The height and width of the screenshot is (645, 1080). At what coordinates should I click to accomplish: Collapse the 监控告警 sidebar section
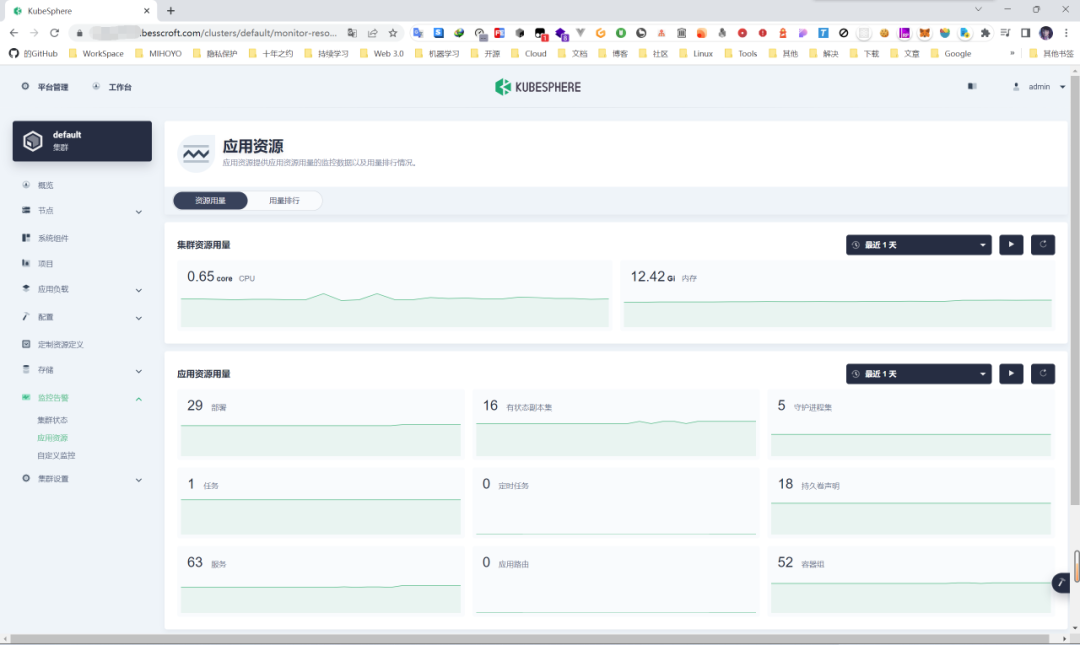pyautogui.click(x=82, y=398)
